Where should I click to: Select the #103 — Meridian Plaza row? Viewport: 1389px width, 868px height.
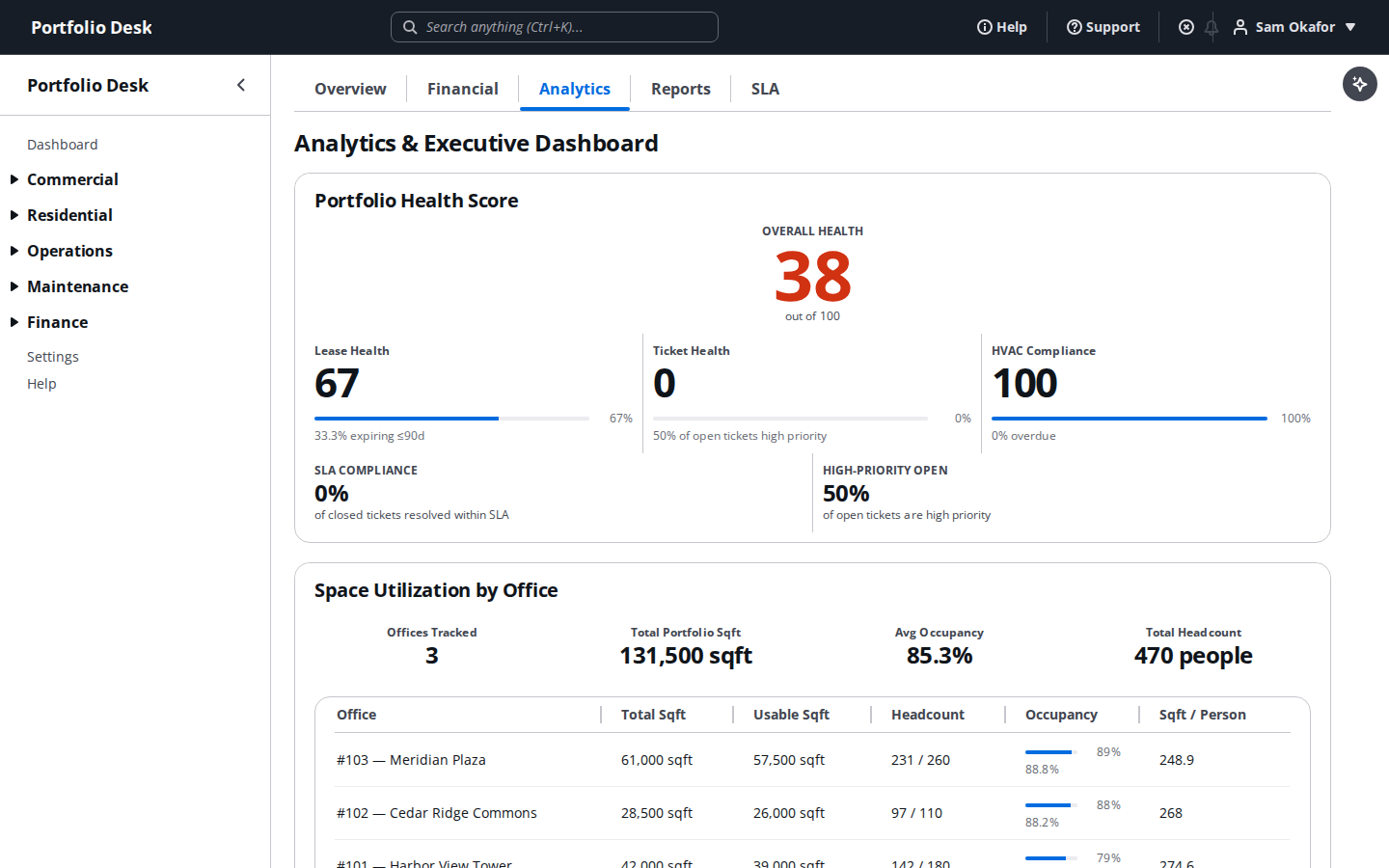tap(812, 760)
